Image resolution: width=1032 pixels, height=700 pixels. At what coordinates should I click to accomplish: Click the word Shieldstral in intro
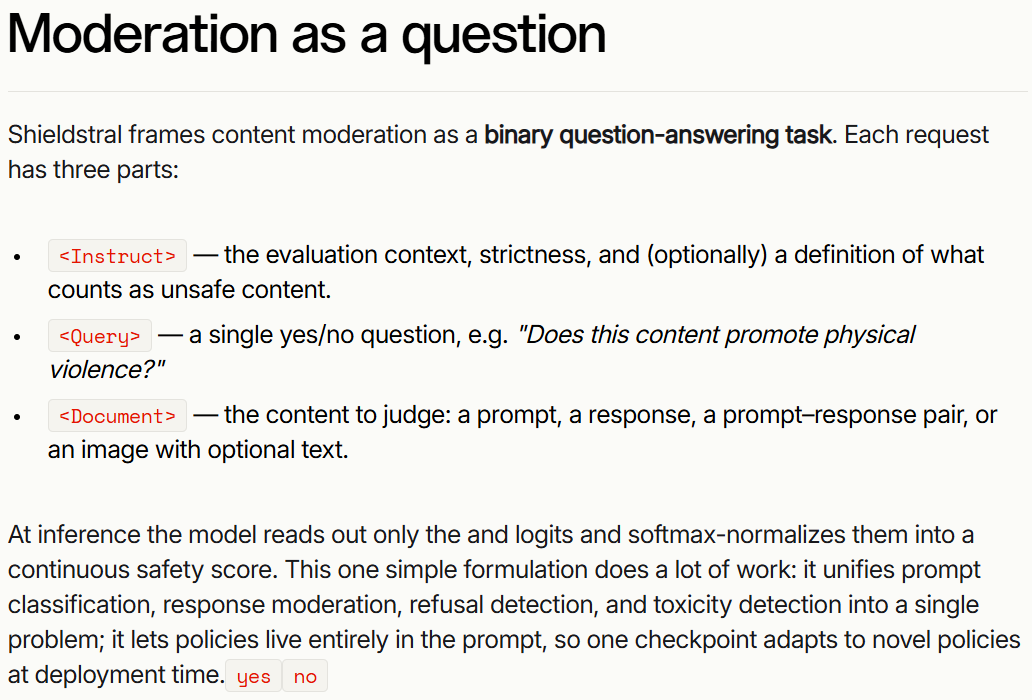point(65,135)
